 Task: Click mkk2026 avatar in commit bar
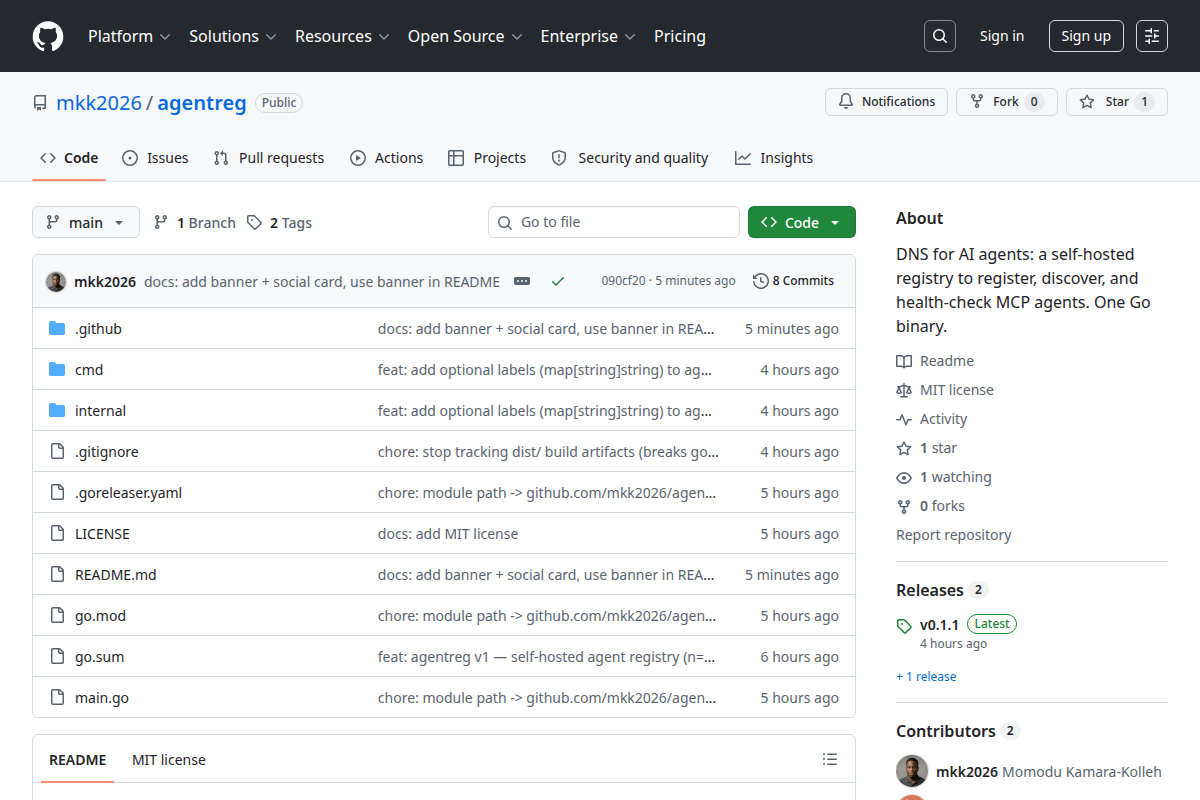(56, 281)
